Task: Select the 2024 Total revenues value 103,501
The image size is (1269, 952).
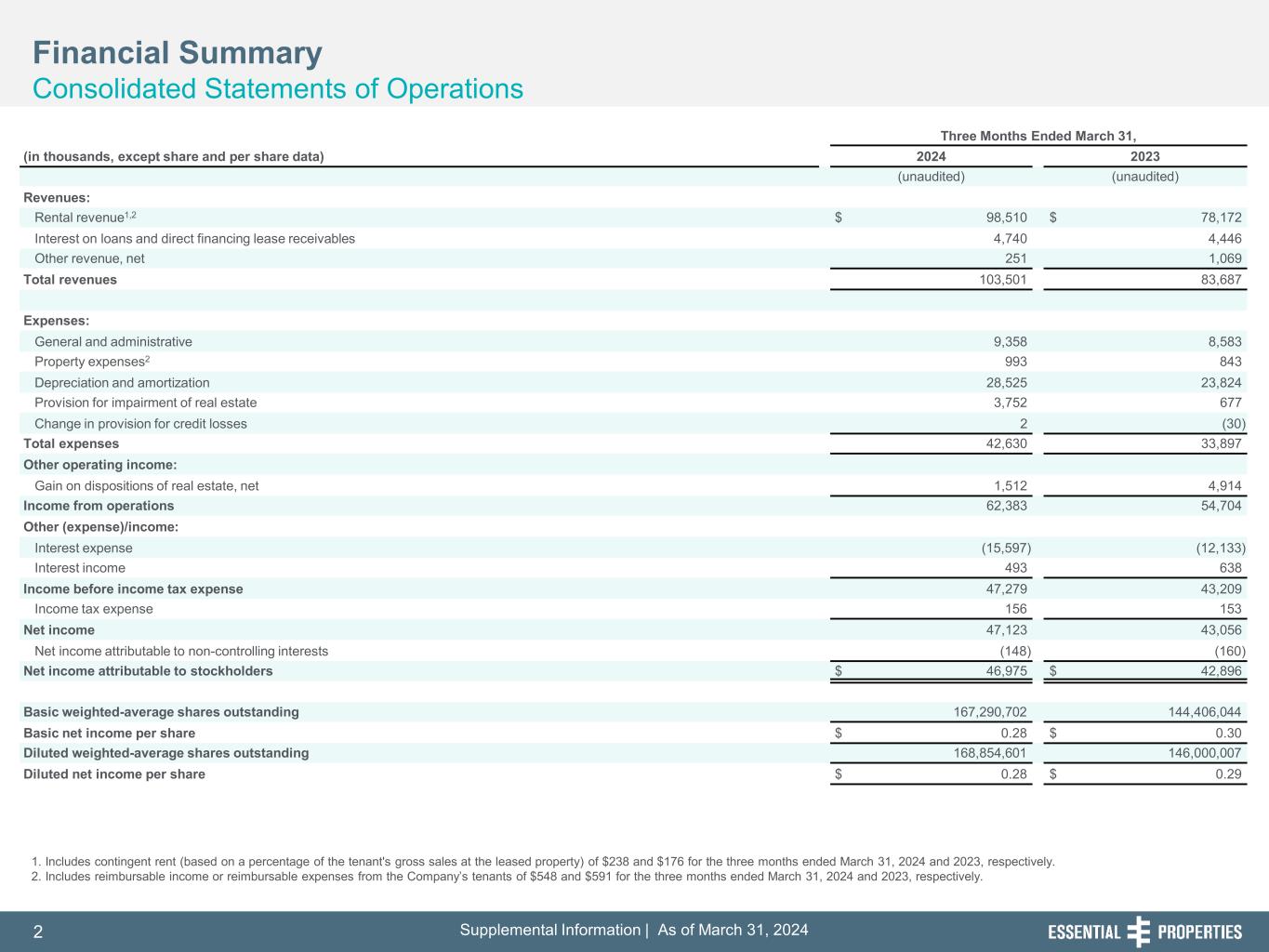Action: [1002, 280]
